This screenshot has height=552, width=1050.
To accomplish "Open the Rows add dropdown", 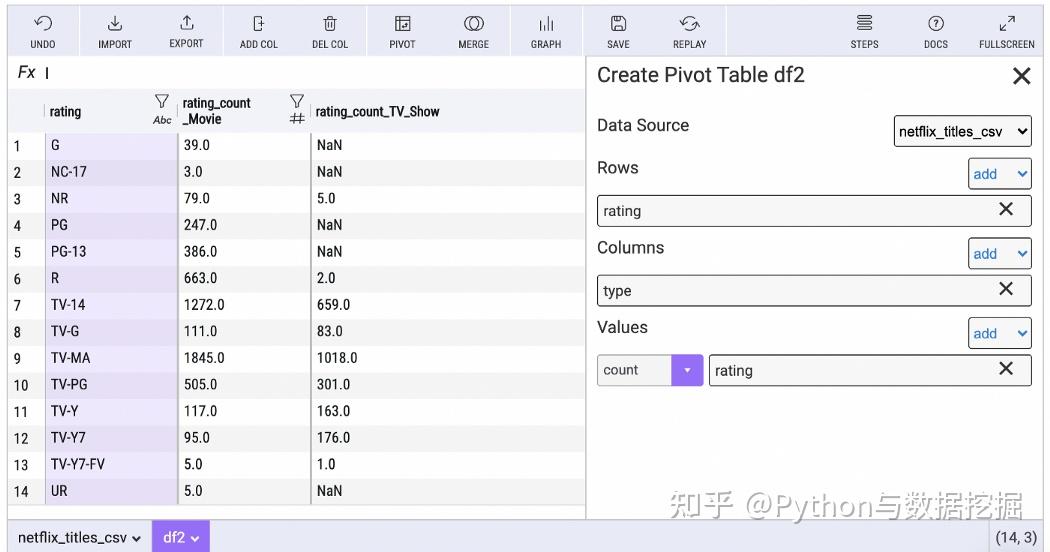I will point(999,174).
